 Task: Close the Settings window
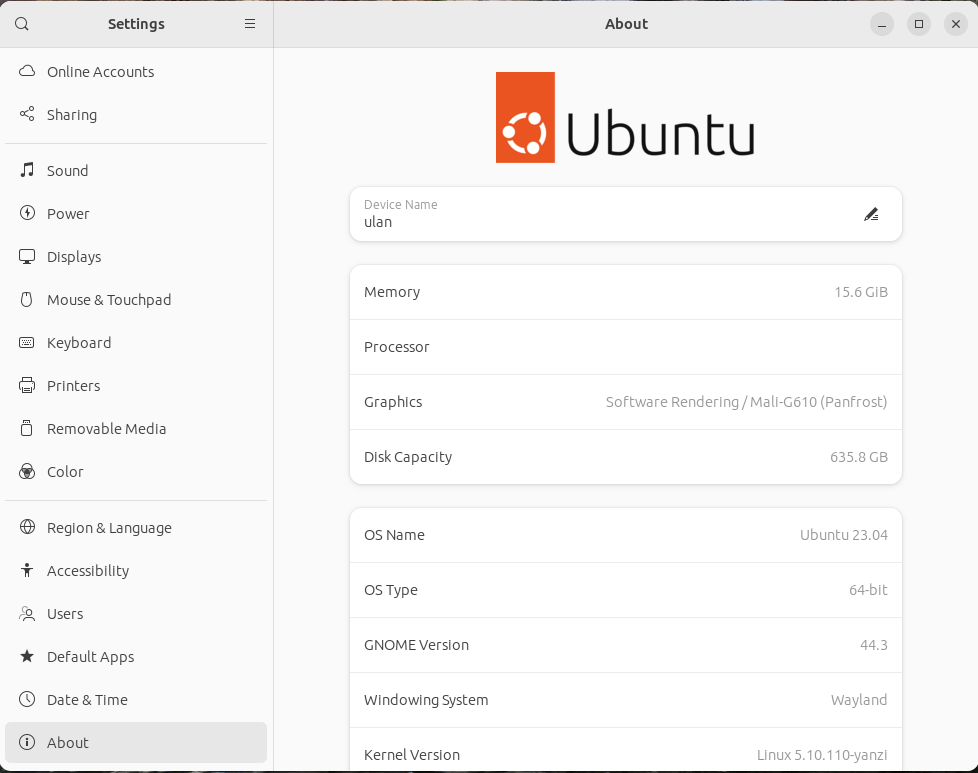pos(956,24)
